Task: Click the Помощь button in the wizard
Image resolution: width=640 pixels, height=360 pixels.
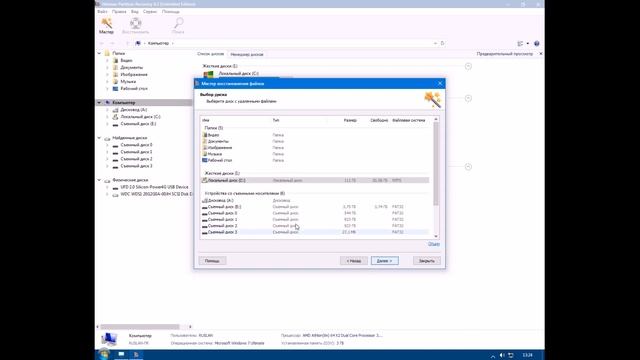Action: 212,261
